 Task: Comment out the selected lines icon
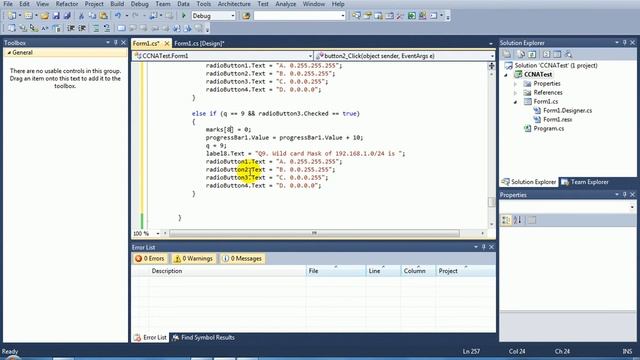point(96,28)
